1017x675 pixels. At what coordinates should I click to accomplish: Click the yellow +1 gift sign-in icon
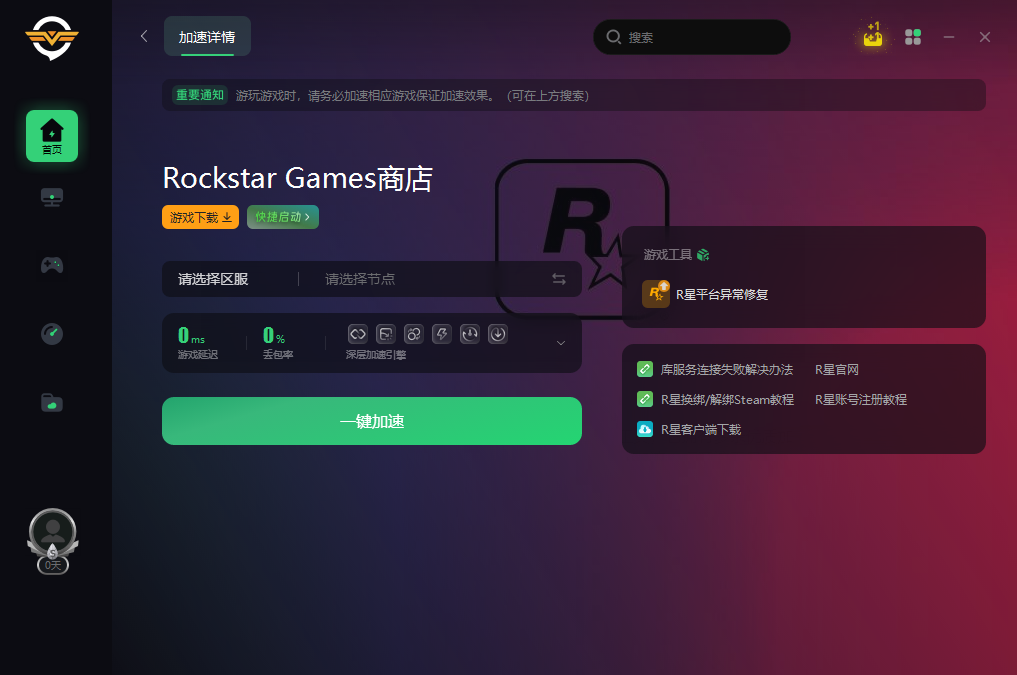click(873, 35)
